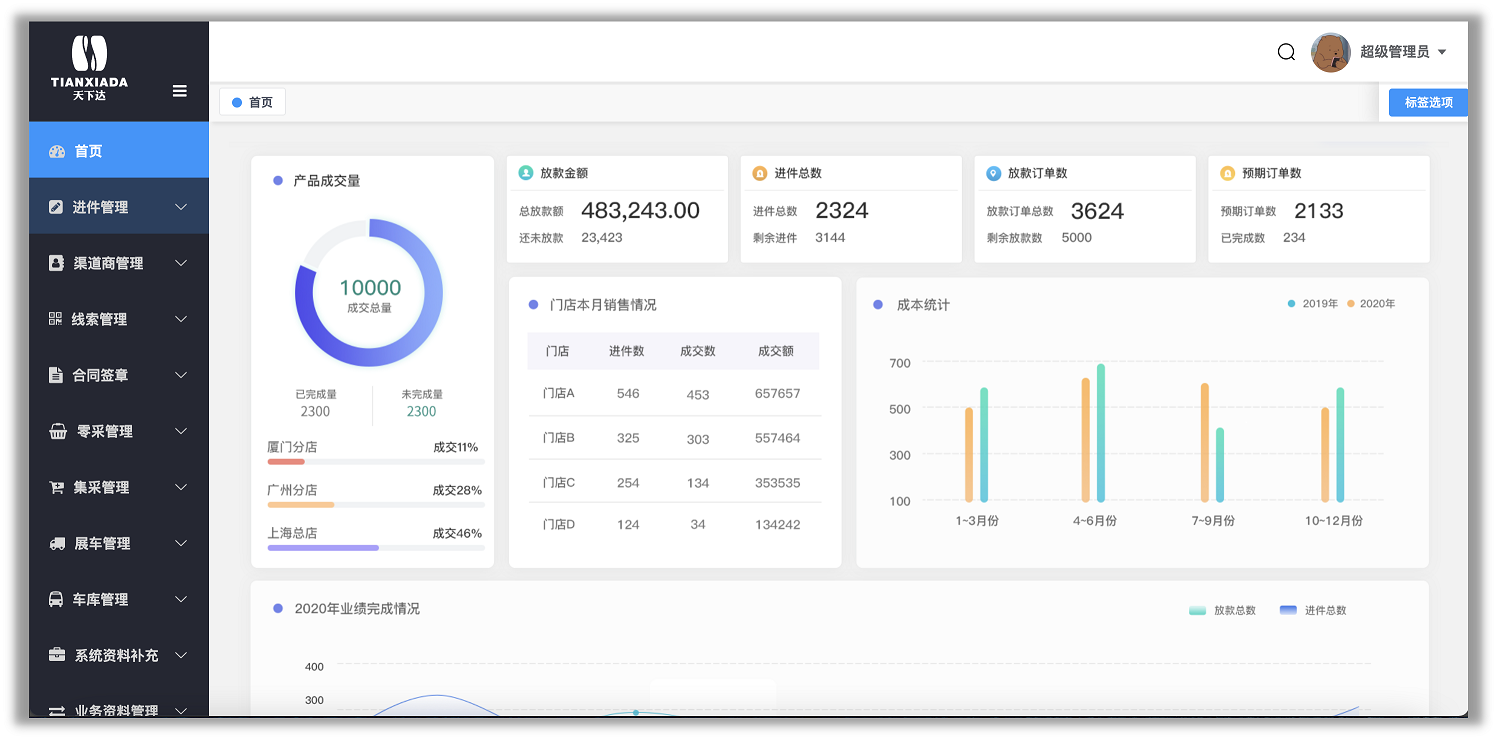
Task: Click the 2020年业绩完成情况 title
Action: [357, 608]
